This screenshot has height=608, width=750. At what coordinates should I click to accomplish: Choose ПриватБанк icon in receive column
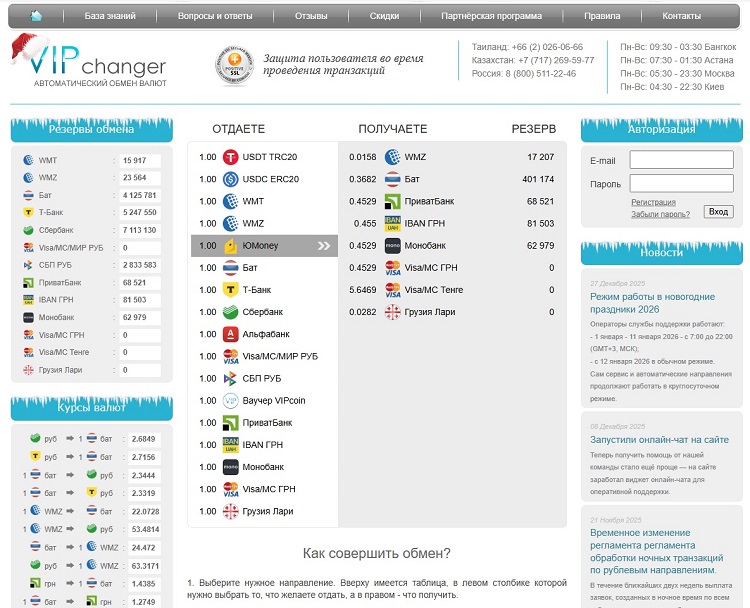(x=393, y=201)
